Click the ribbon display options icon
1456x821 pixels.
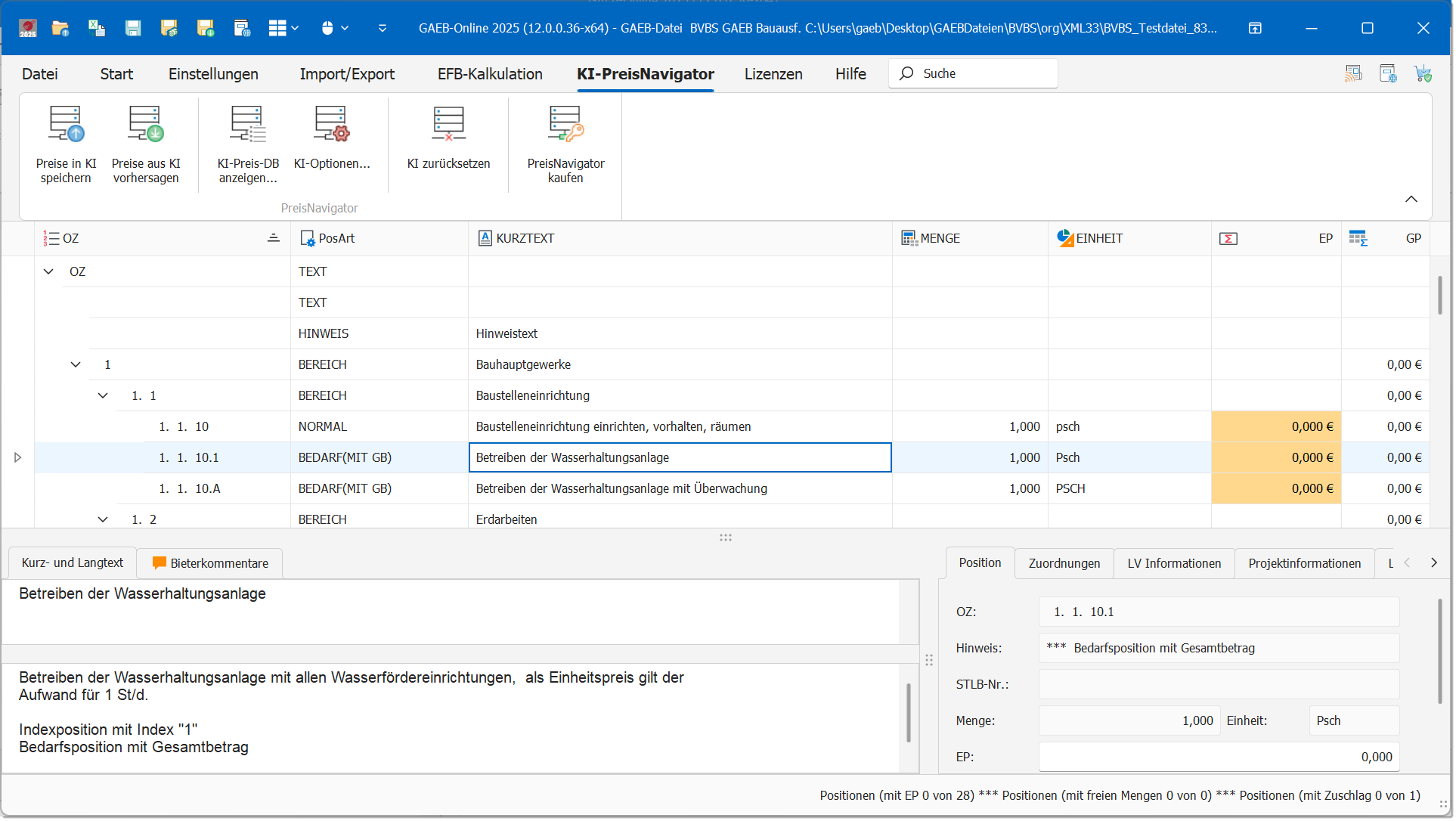click(1255, 29)
